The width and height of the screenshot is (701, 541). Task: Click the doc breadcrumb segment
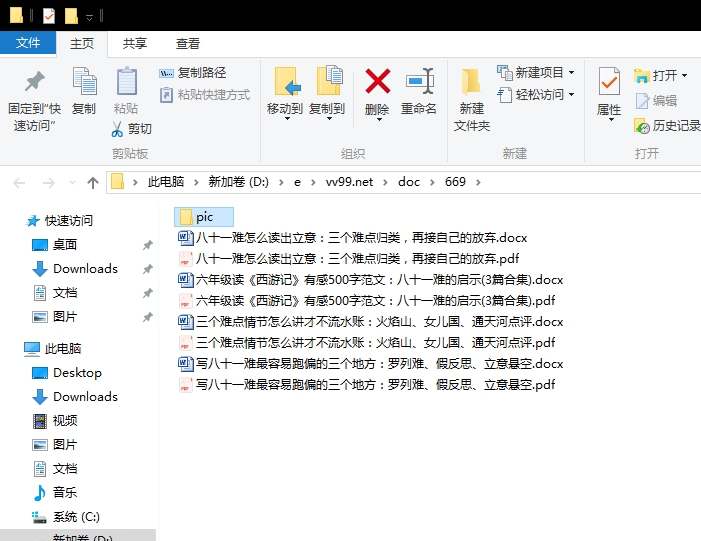pos(409,182)
